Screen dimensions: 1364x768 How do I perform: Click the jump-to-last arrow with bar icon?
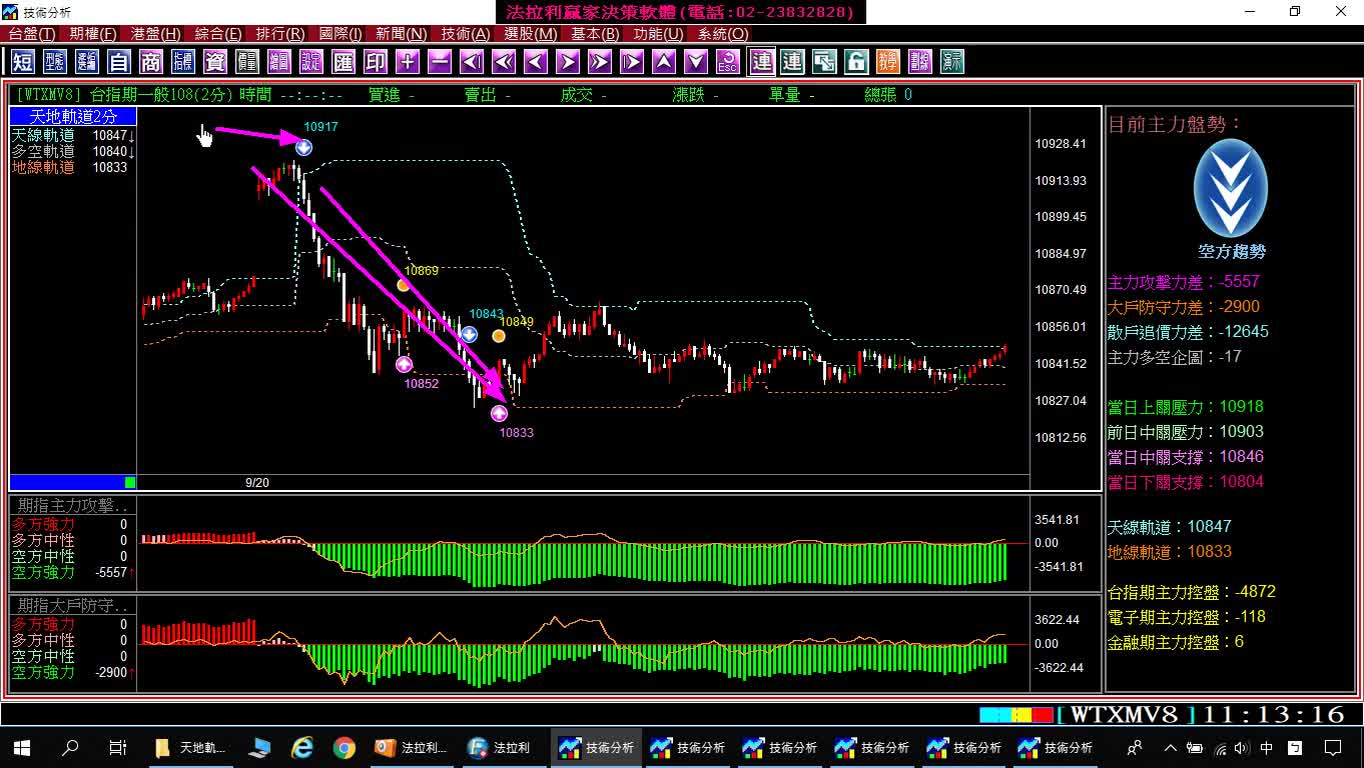(631, 62)
